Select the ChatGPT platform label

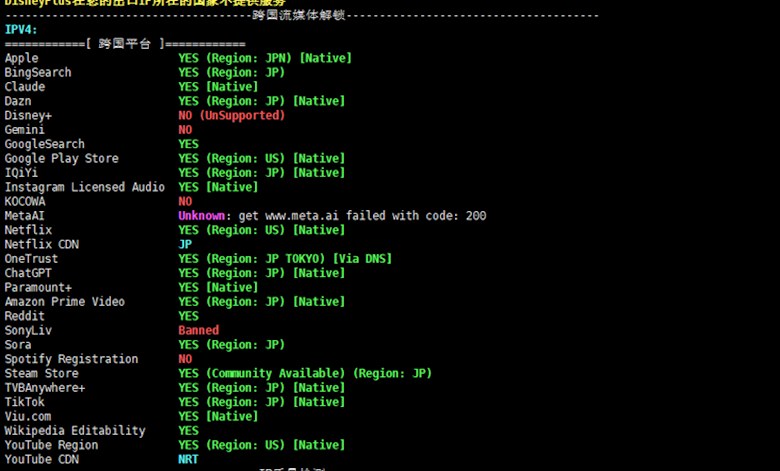coord(28,273)
